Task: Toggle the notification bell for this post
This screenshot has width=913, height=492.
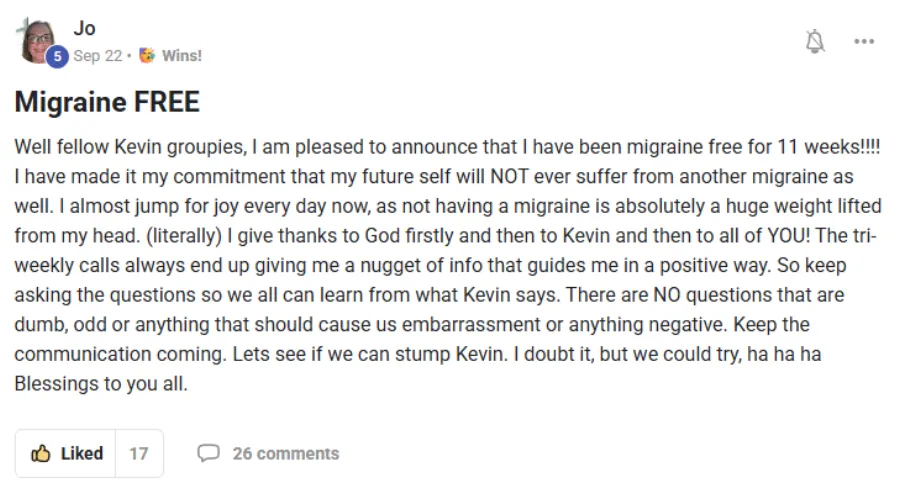Action: pyautogui.click(x=816, y=42)
